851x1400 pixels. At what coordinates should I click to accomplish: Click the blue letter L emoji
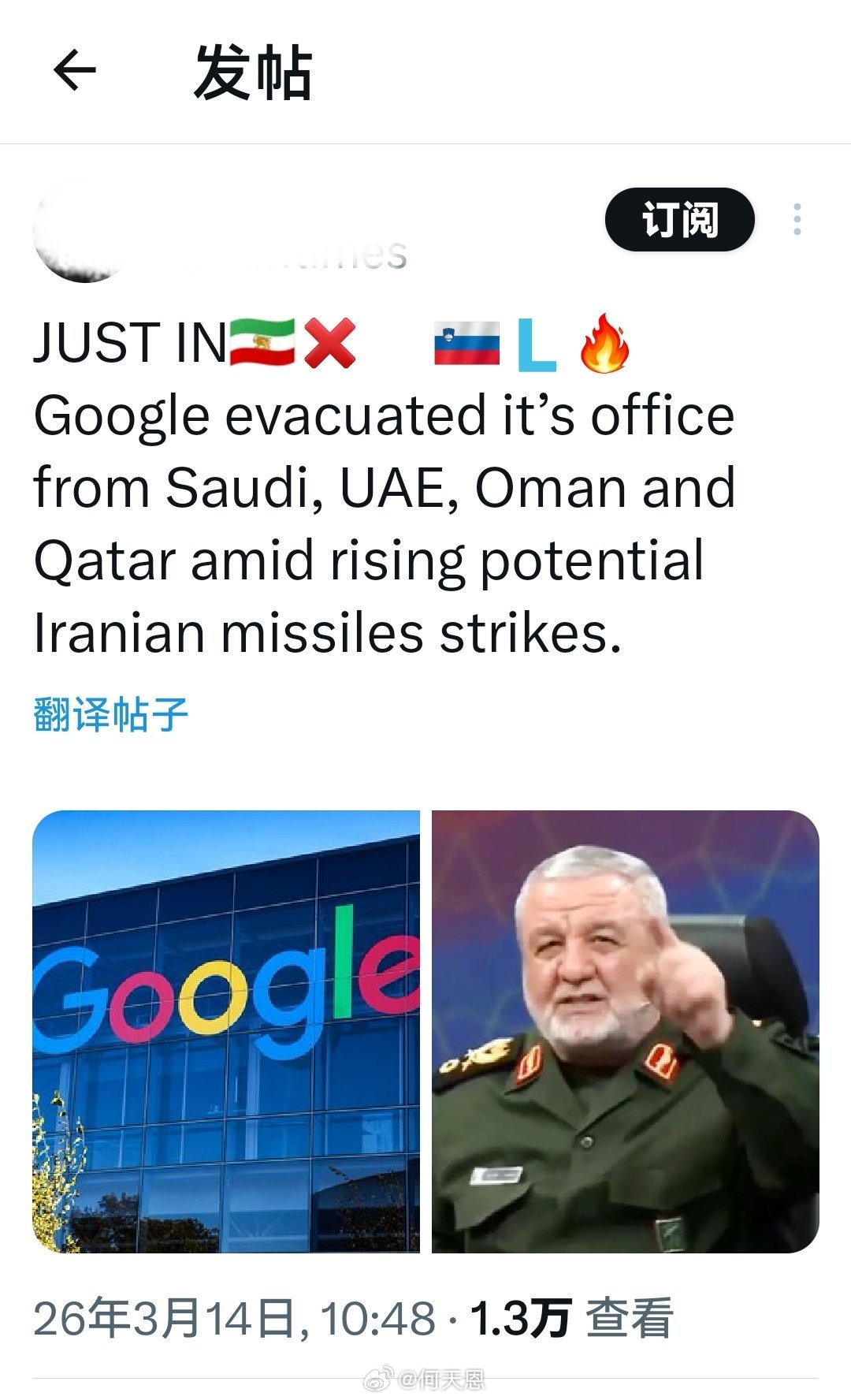click(537, 344)
